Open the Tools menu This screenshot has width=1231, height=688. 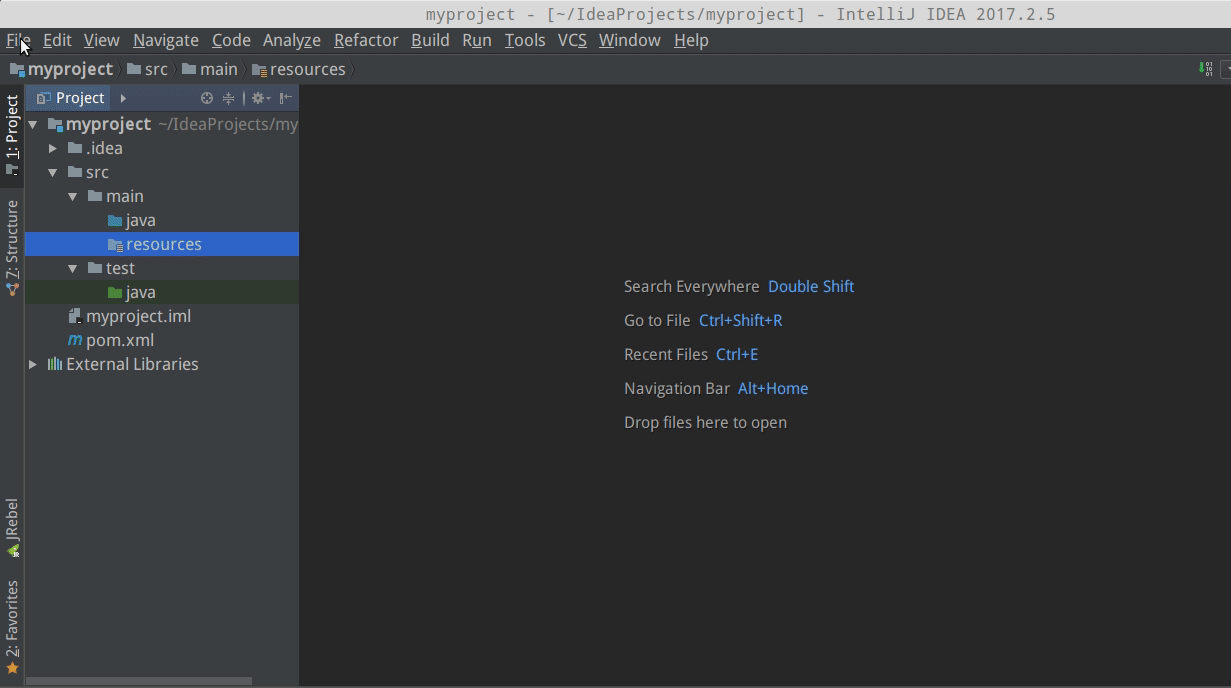[525, 40]
